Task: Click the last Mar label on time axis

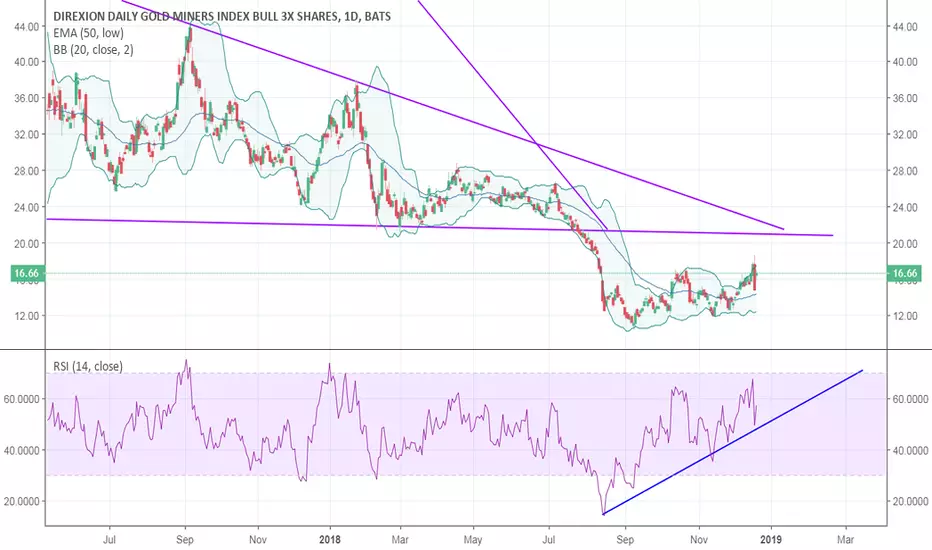Action: click(845, 540)
